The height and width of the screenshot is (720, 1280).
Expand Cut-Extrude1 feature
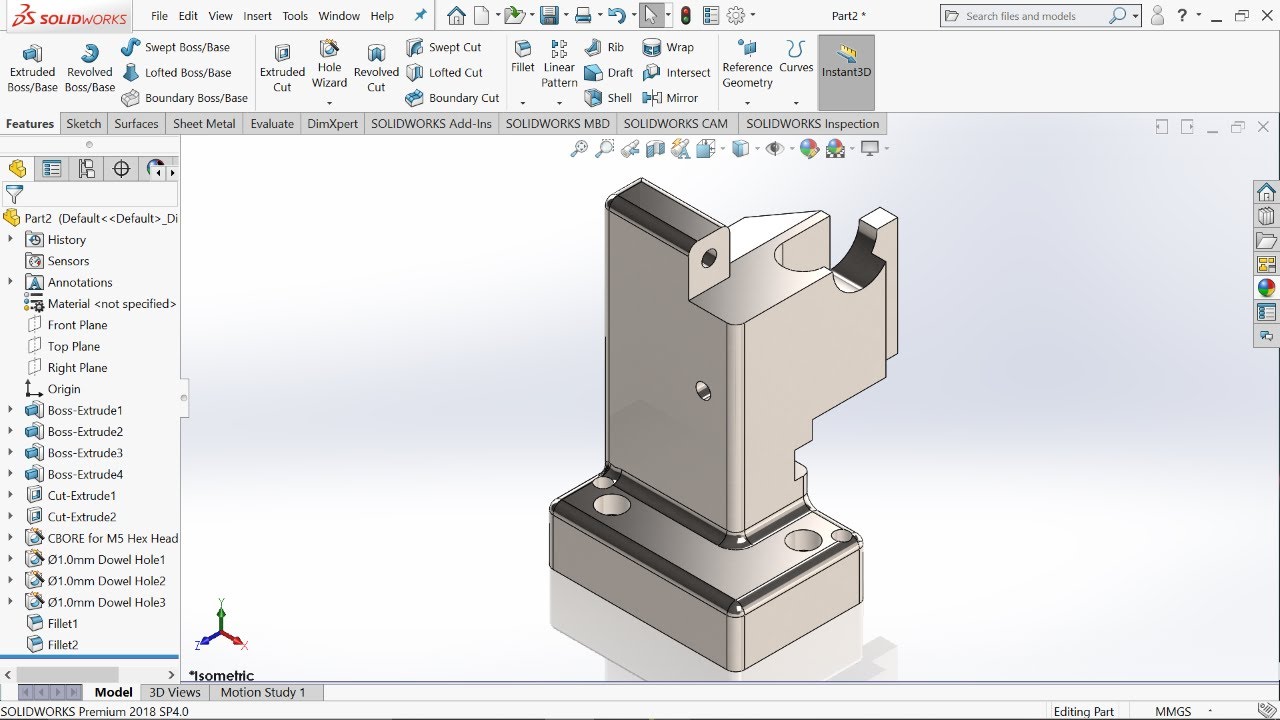10,495
